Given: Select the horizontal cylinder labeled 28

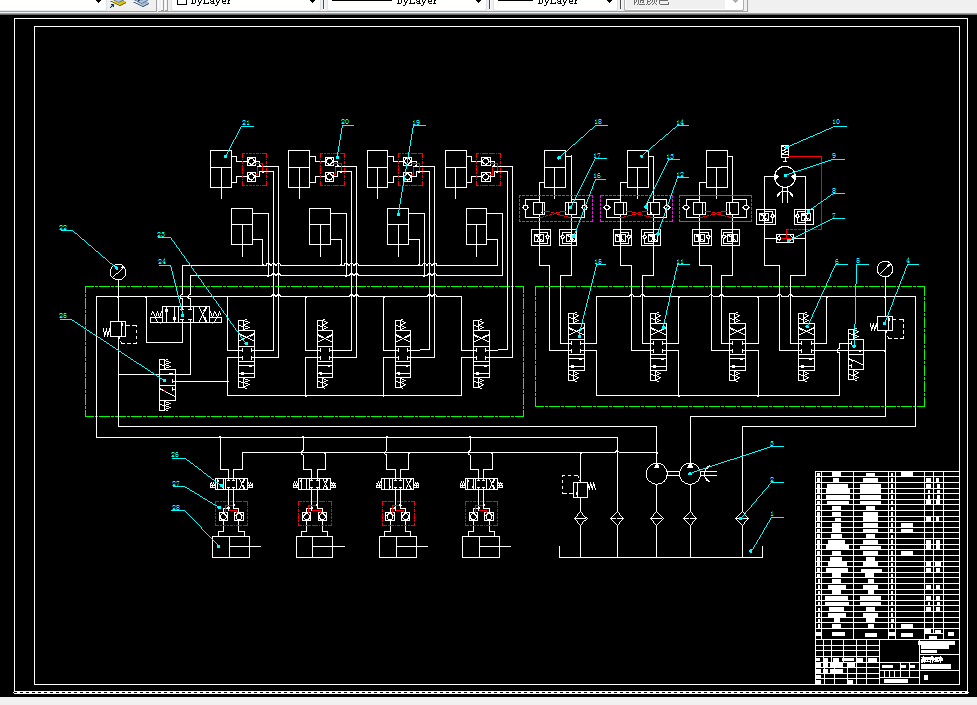Looking at the screenshot, I should click(232, 547).
